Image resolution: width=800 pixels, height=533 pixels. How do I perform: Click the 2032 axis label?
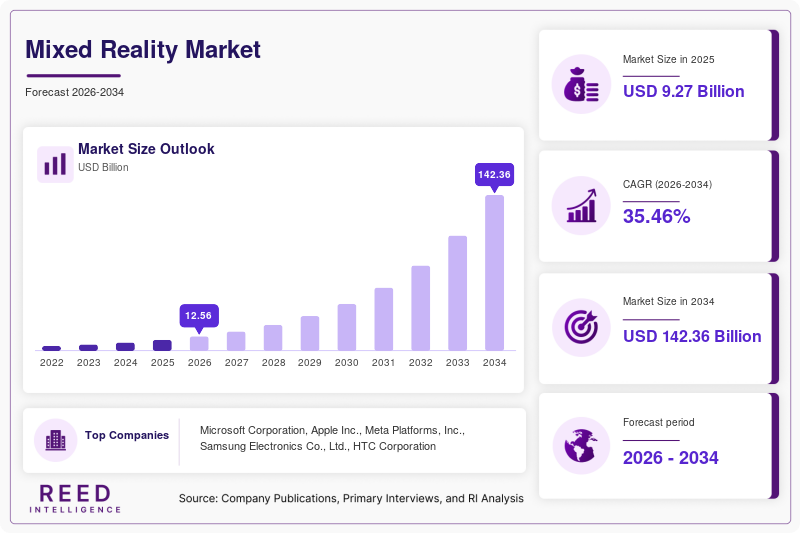(x=420, y=363)
